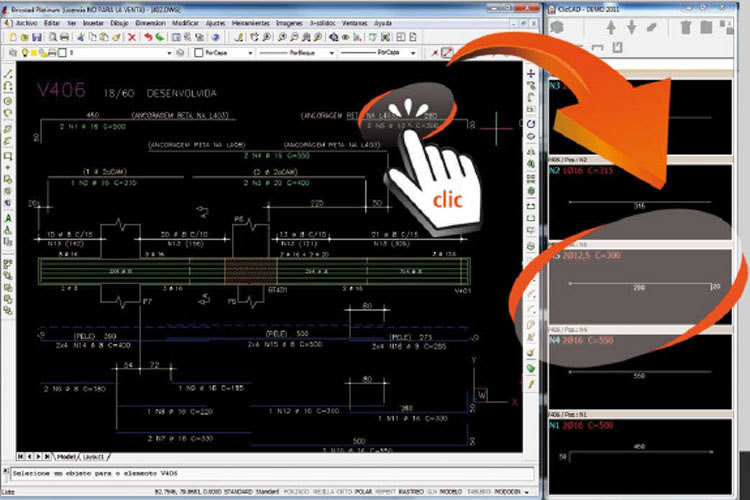The width and height of the screenshot is (750, 500).
Task: Click the Print icon in toolbar
Action: (x=64, y=37)
